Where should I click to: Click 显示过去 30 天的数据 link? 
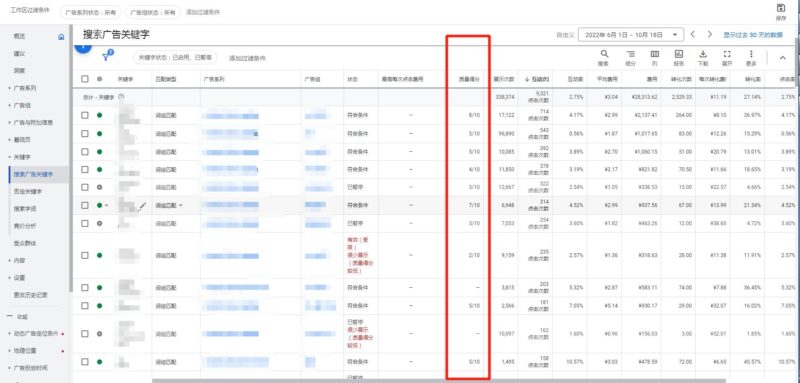[753, 35]
